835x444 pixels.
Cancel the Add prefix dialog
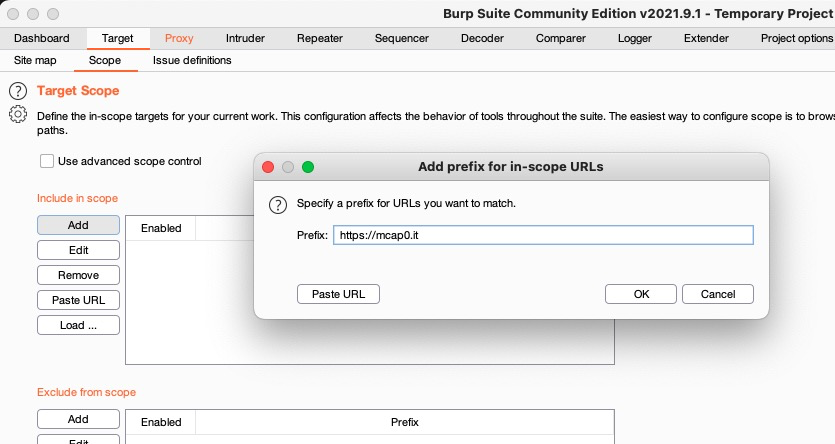coord(718,294)
